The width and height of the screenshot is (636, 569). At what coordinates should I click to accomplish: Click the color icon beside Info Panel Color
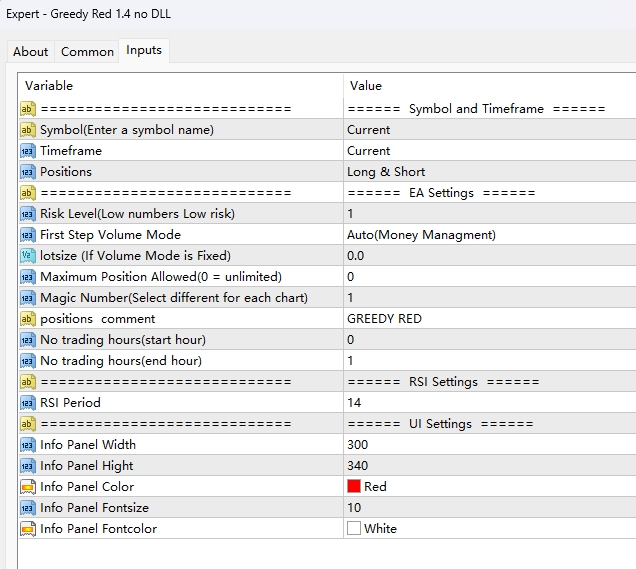click(x=28, y=487)
